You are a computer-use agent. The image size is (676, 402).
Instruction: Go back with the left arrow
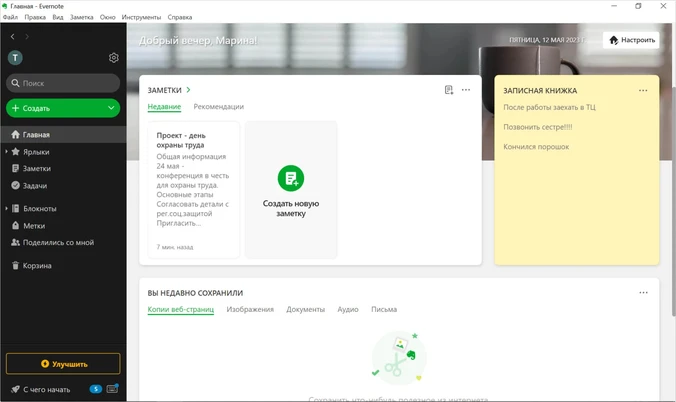coord(13,37)
